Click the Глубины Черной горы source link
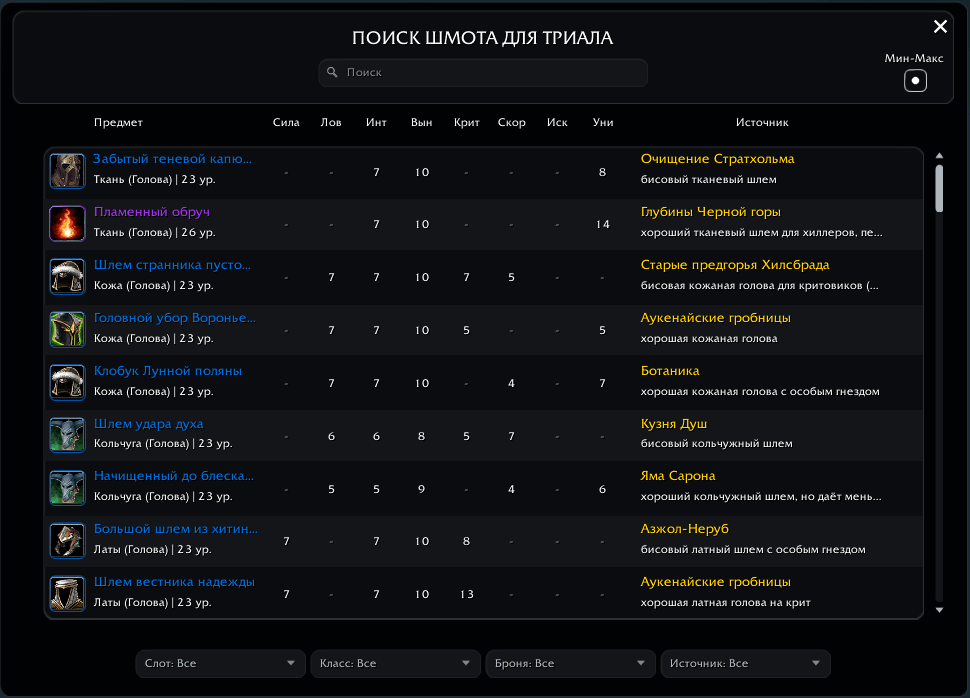Image resolution: width=970 pixels, height=698 pixels. 710,212
